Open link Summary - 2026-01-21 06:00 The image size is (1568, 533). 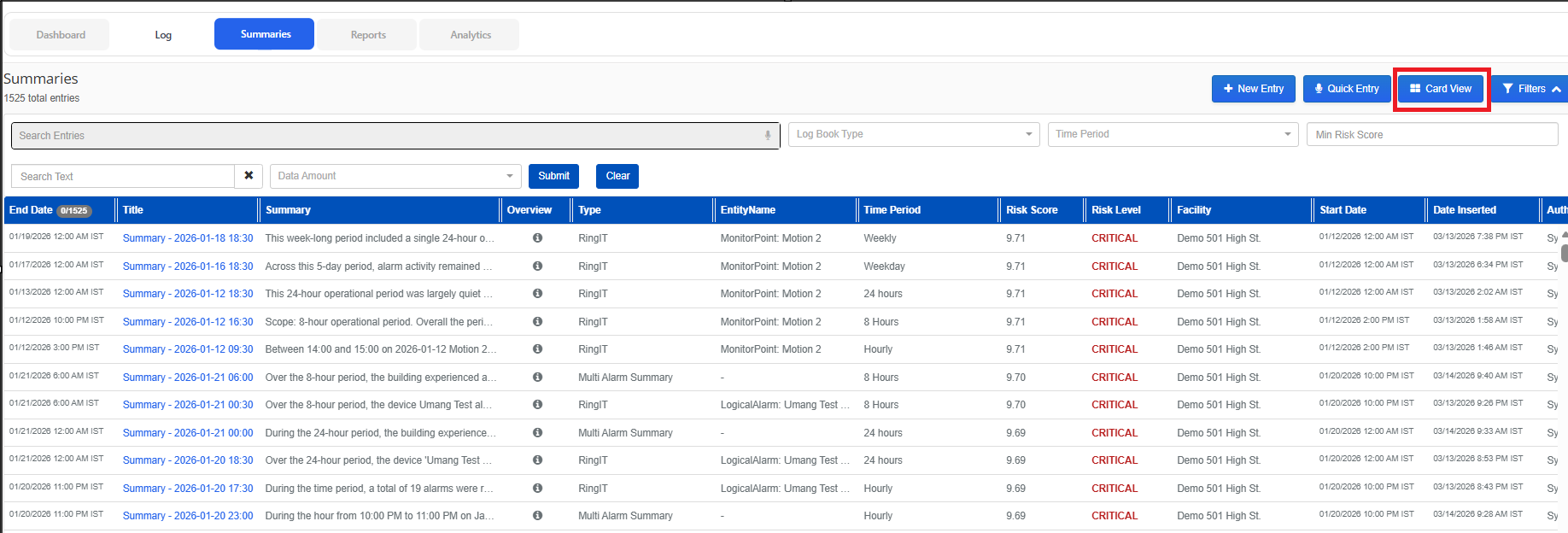pos(188,378)
